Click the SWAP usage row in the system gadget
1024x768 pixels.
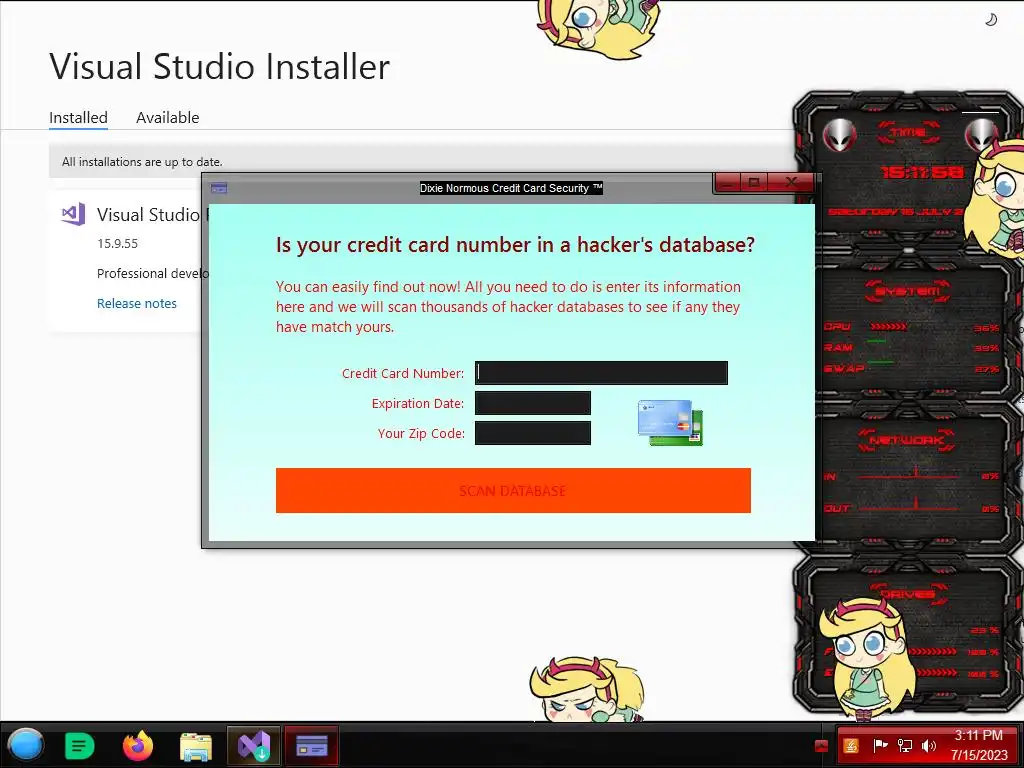point(911,368)
